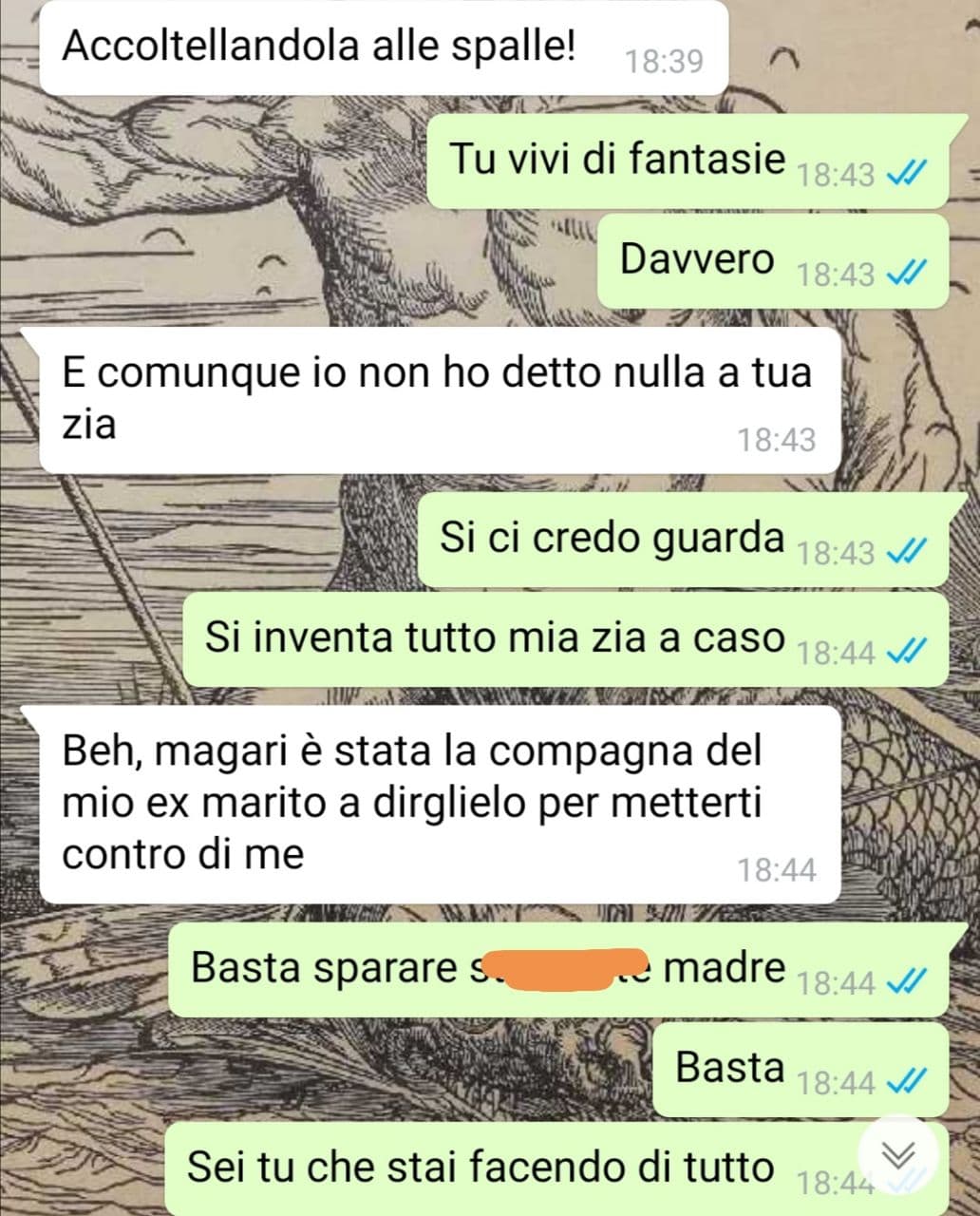Click blue double ticks beside 'Davvero'
980x1216 pixels.
[905, 274]
